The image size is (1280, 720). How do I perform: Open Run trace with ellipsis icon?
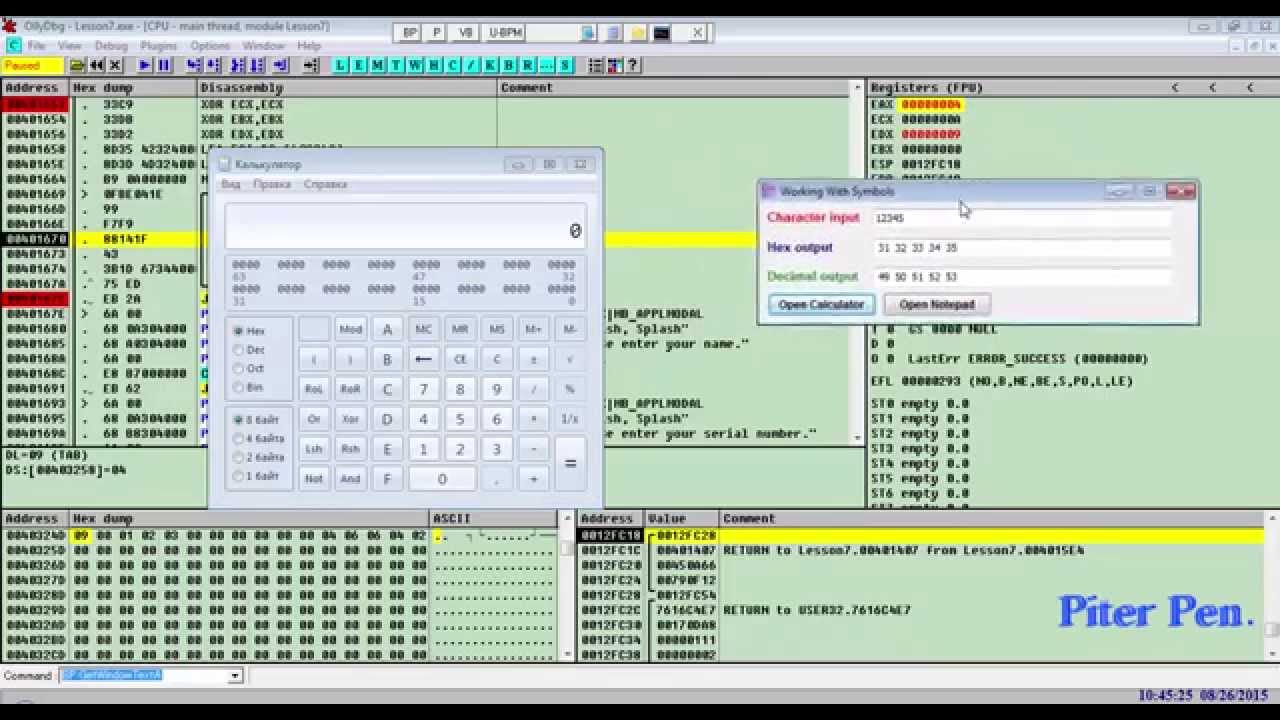(x=546, y=65)
